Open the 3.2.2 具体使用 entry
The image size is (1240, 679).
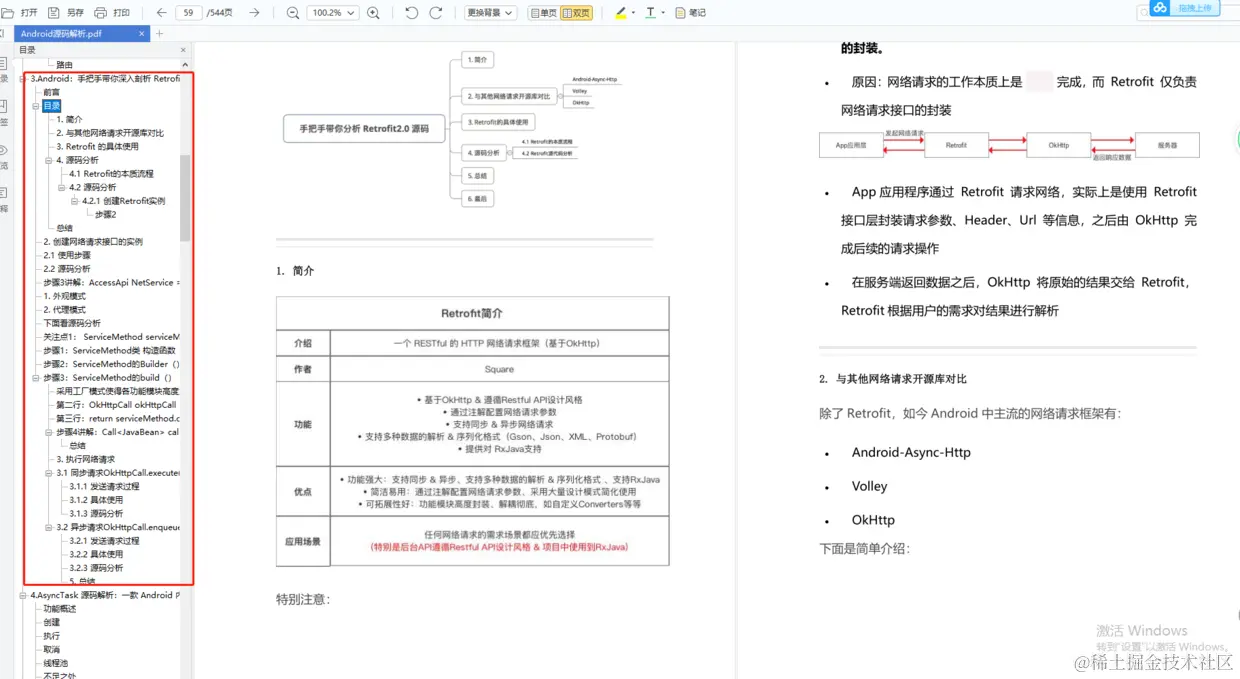[96, 554]
